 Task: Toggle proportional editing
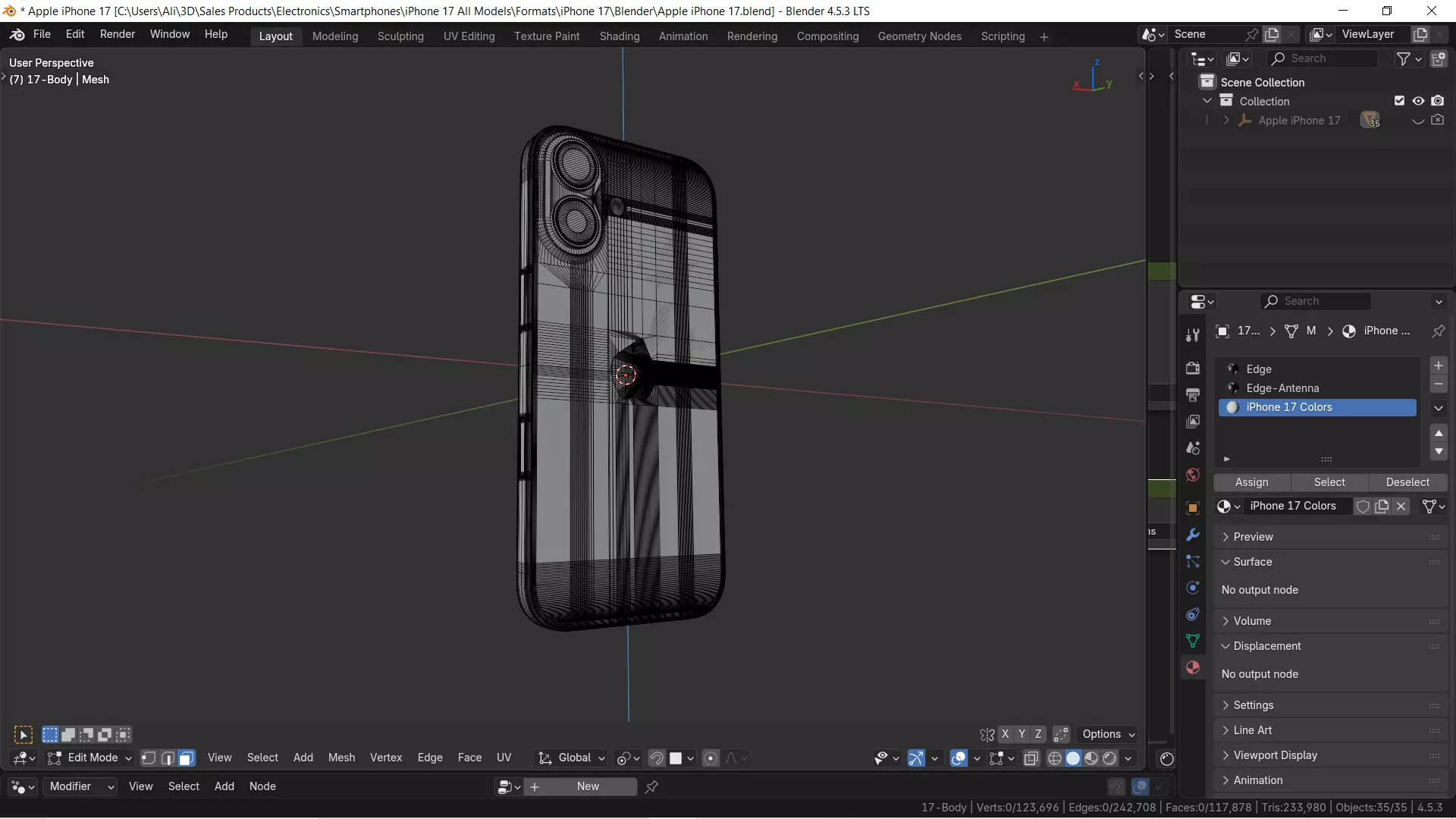pyautogui.click(x=711, y=758)
